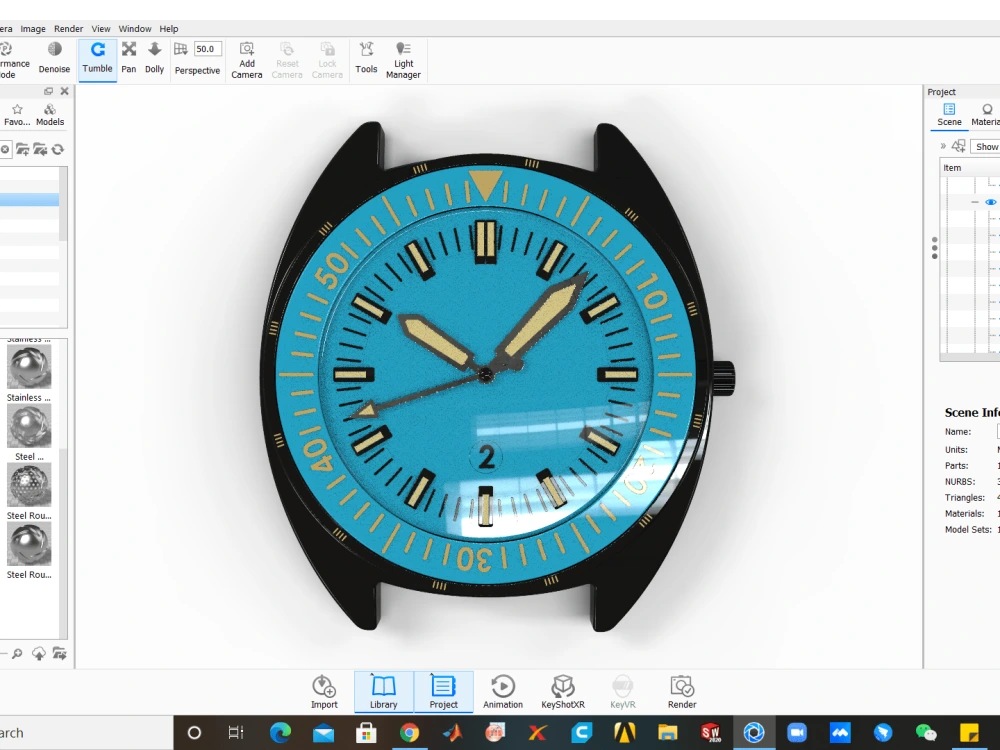Open Task View on taskbar
This screenshot has width=1000, height=750.
click(x=236, y=733)
